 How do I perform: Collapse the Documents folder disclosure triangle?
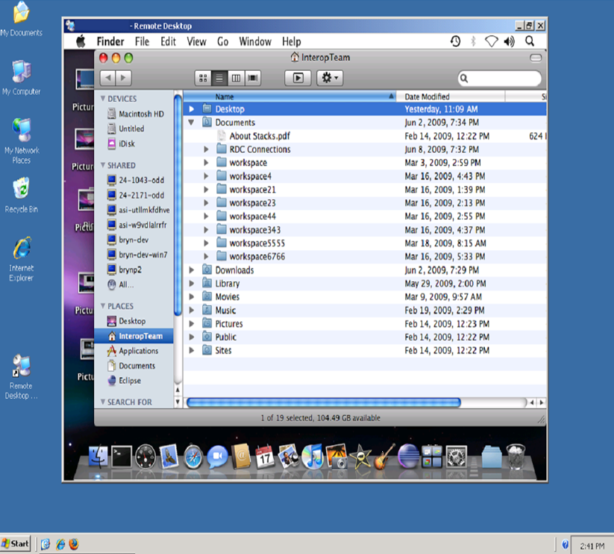click(192, 122)
